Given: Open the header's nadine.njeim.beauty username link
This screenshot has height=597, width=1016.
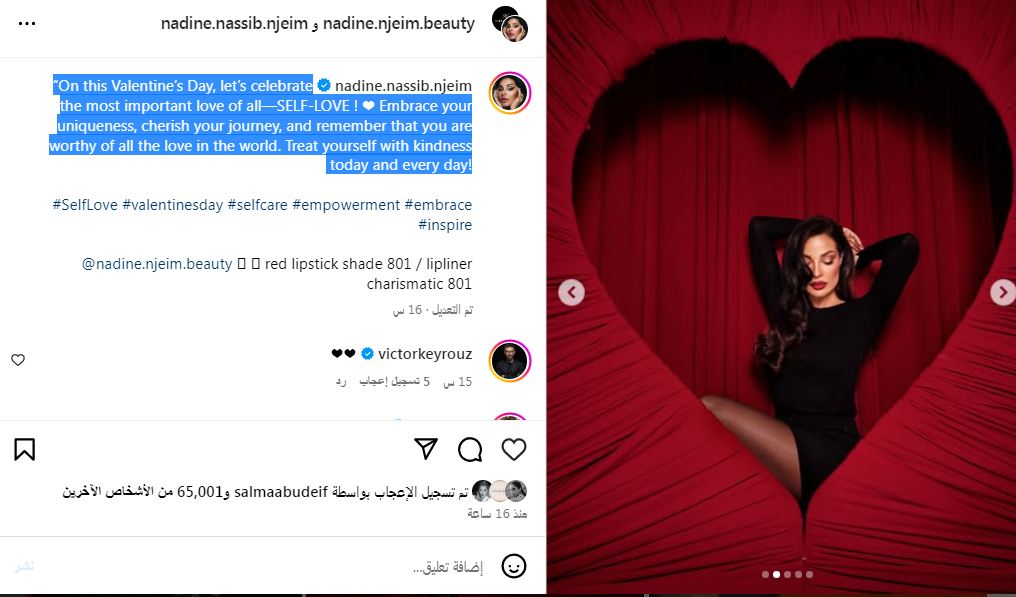Looking at the screenshot, I should 399,23.
